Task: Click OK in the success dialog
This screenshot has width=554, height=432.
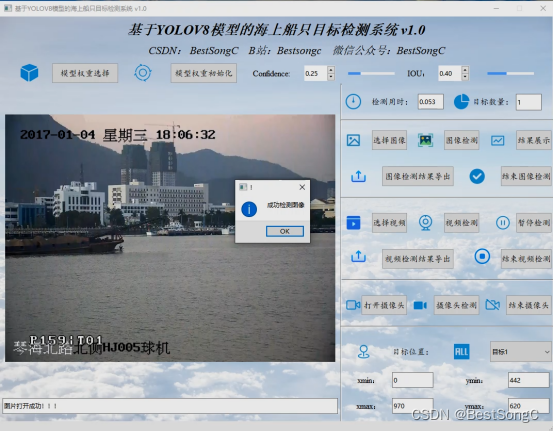Action: coord(285,231)
